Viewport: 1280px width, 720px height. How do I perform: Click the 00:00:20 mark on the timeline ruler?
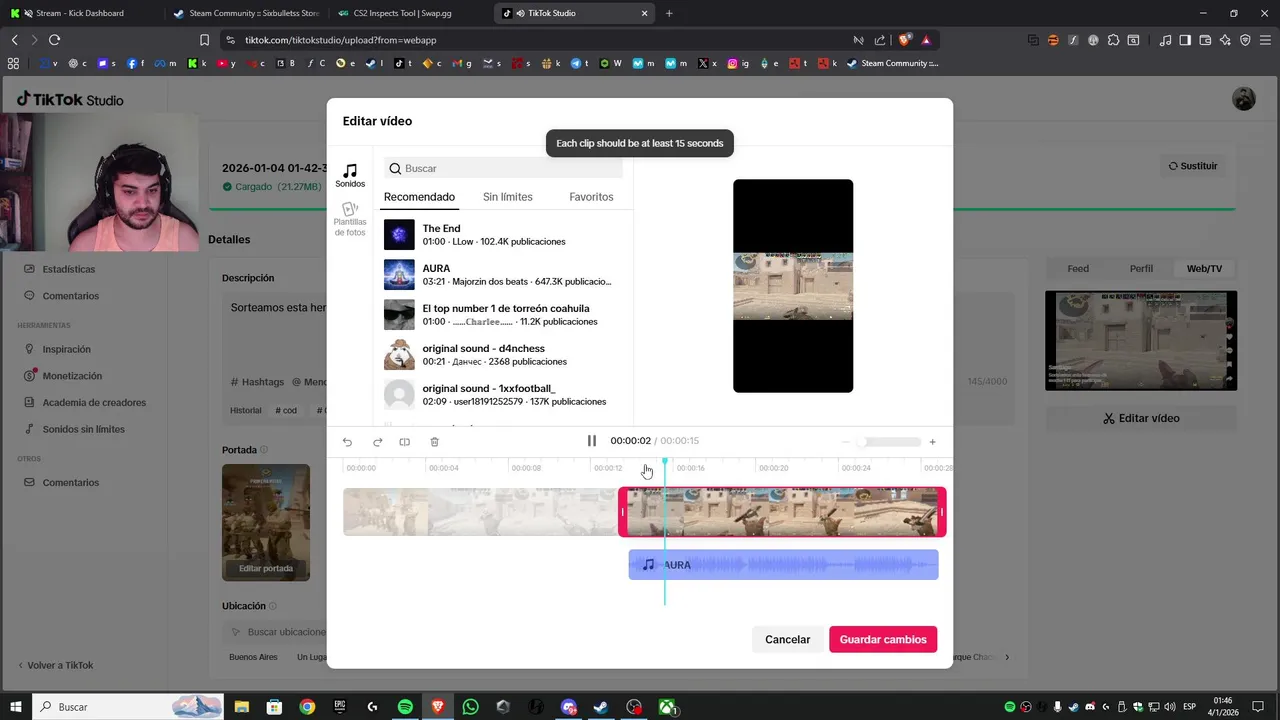click(x=773, y=468)
